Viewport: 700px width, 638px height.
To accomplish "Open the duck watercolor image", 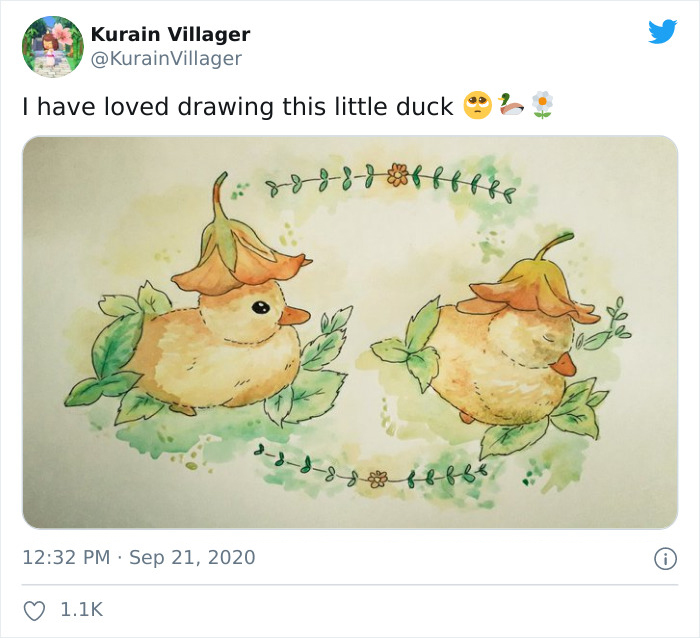I will (350, 332).
